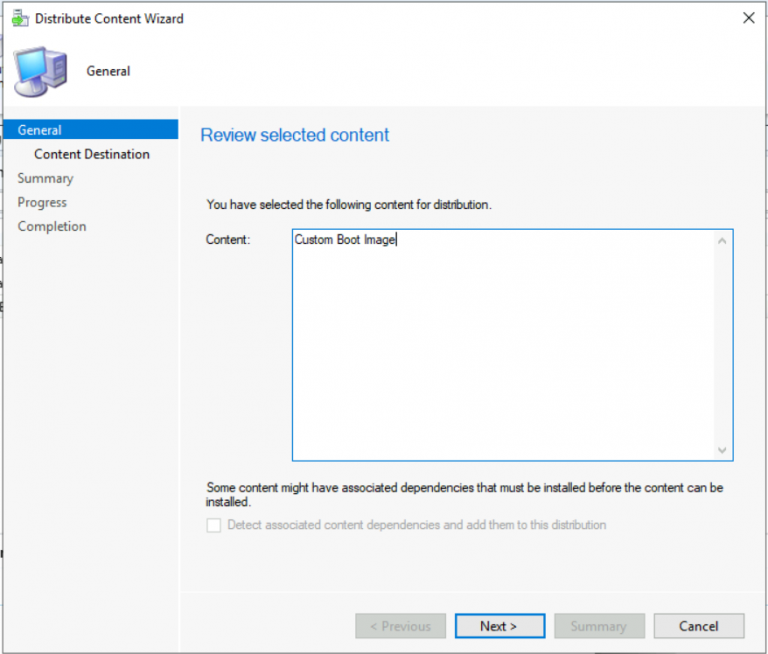Click the Content: field label
The image size is (768, 654).
pyautogui.click(x=228, y=240)
